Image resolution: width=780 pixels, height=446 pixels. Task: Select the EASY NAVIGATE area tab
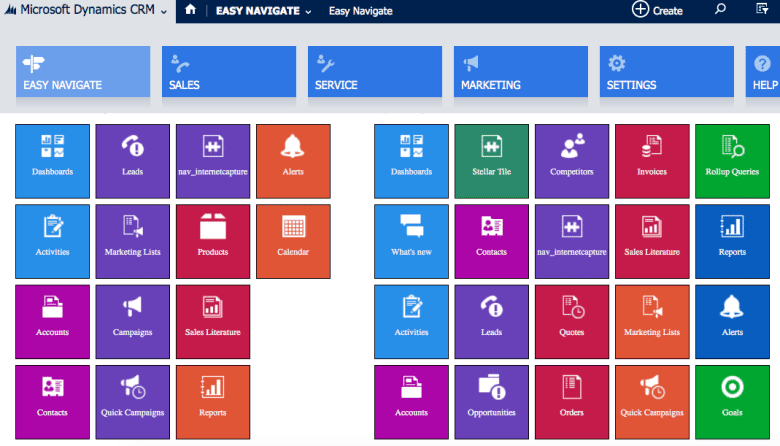coord(83,72)
